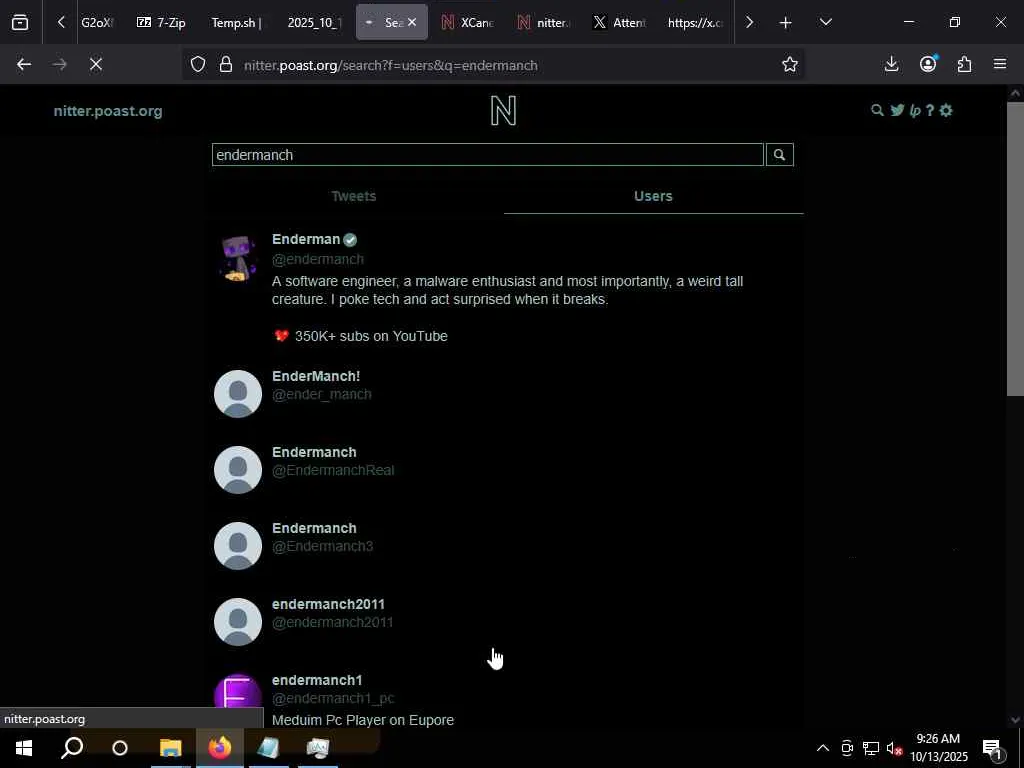This screenshot has width=1024, height=768.
Task: Click the address bar URL
Action: pos(391,65)
